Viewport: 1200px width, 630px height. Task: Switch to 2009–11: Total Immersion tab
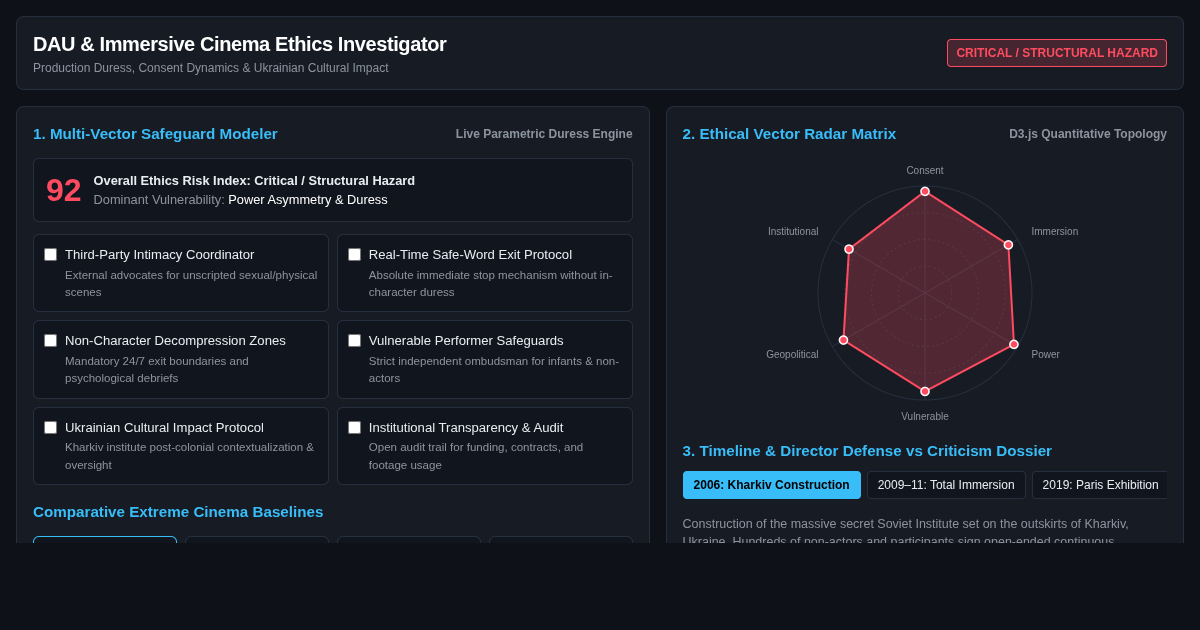tap(946, 485)
